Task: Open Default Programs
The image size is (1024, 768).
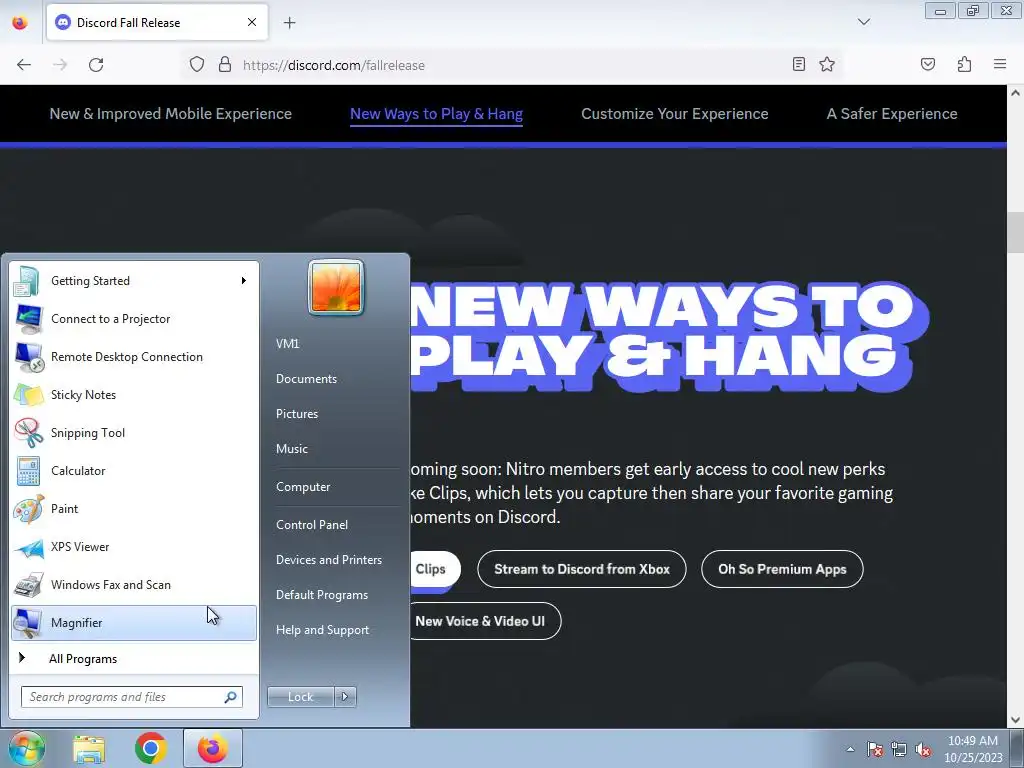Action: tap(322, 595)
